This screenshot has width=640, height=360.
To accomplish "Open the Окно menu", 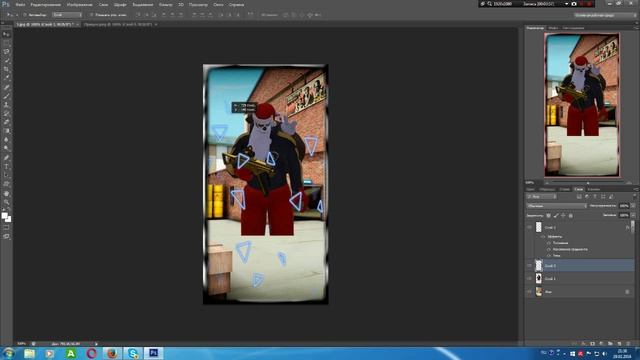I will 218,4.
